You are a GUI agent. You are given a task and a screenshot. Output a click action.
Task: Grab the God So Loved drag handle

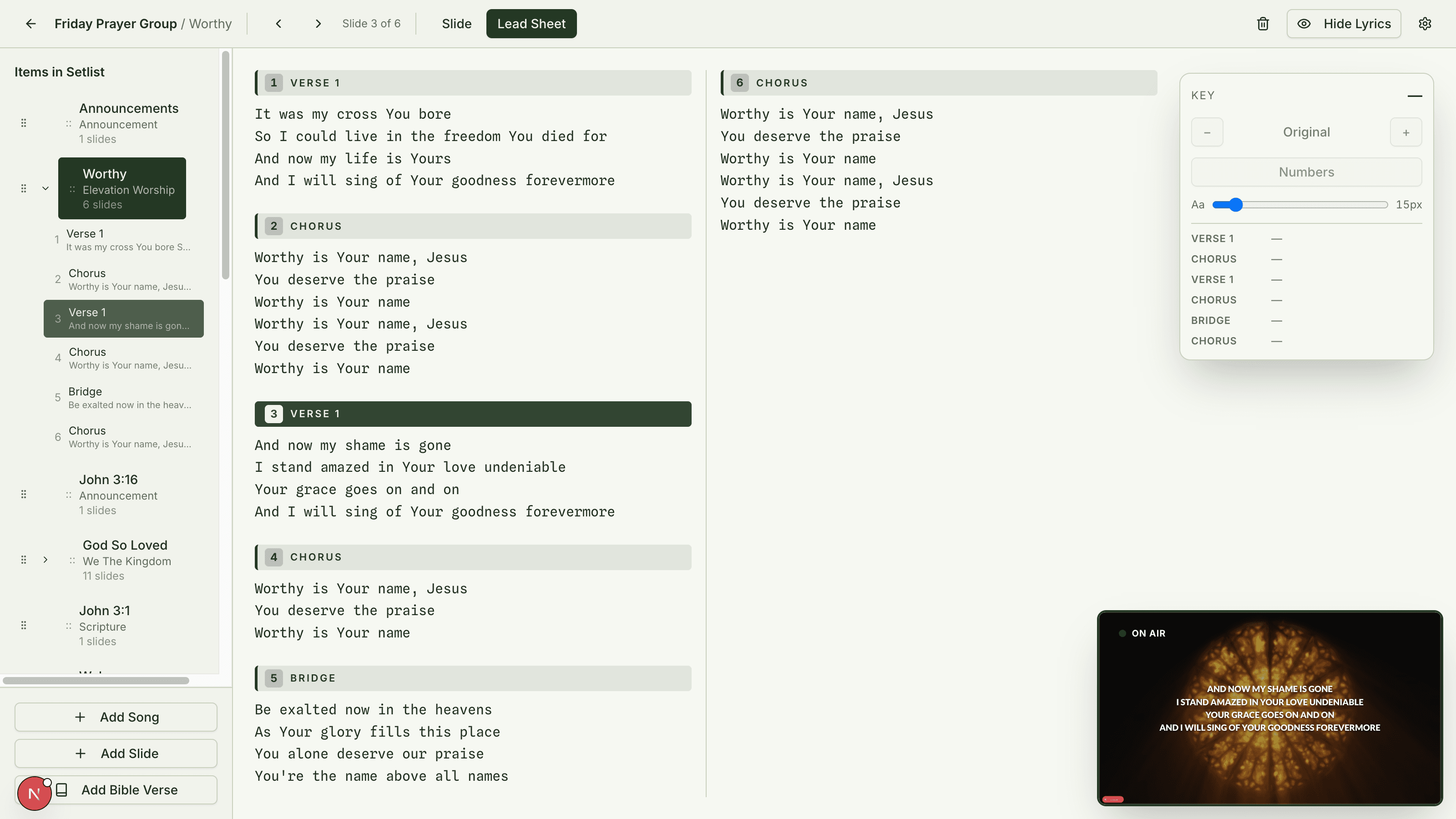(x=24, y=560)
